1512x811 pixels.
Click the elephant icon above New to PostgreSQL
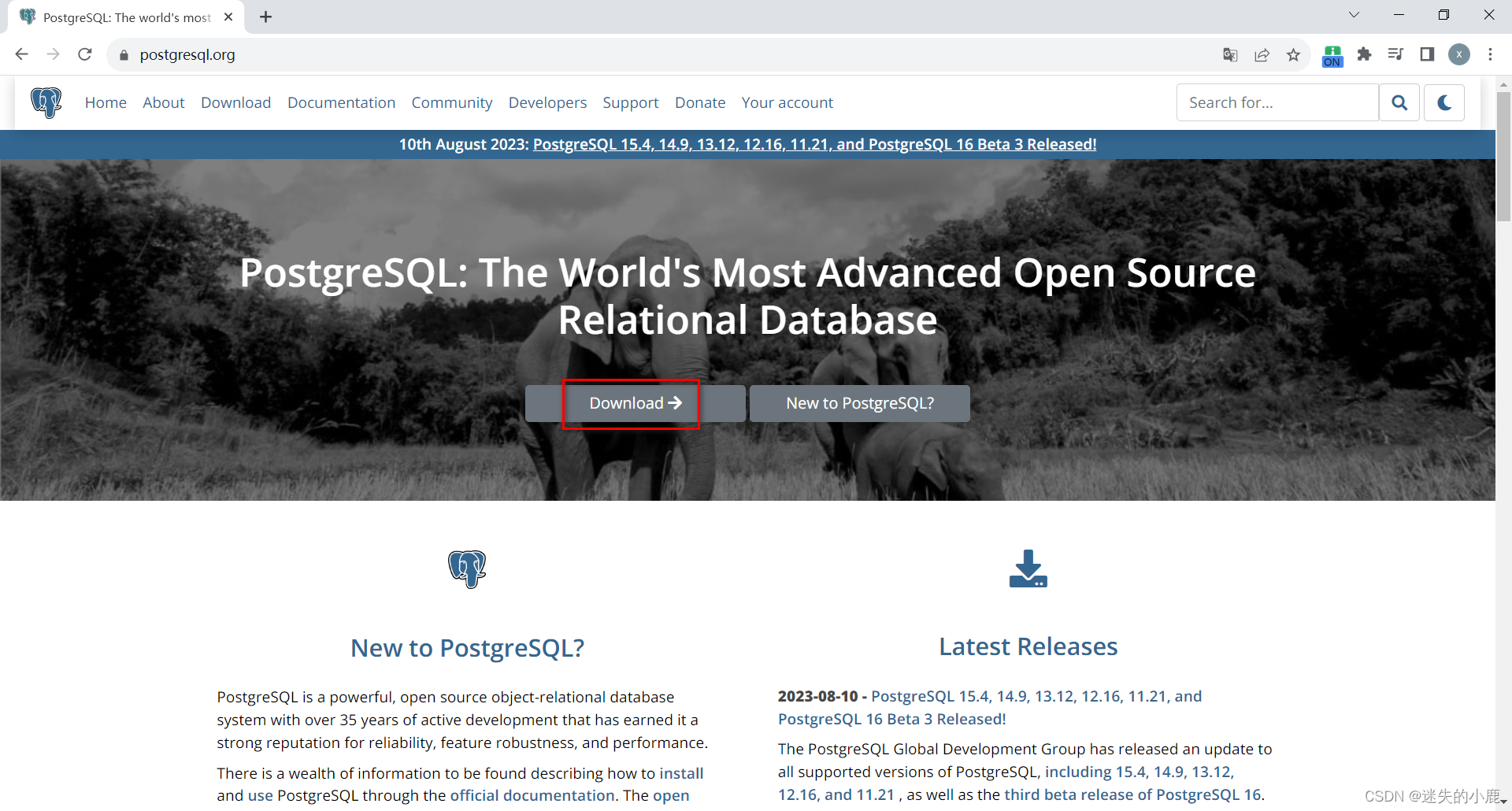click(x=467, y=568)
